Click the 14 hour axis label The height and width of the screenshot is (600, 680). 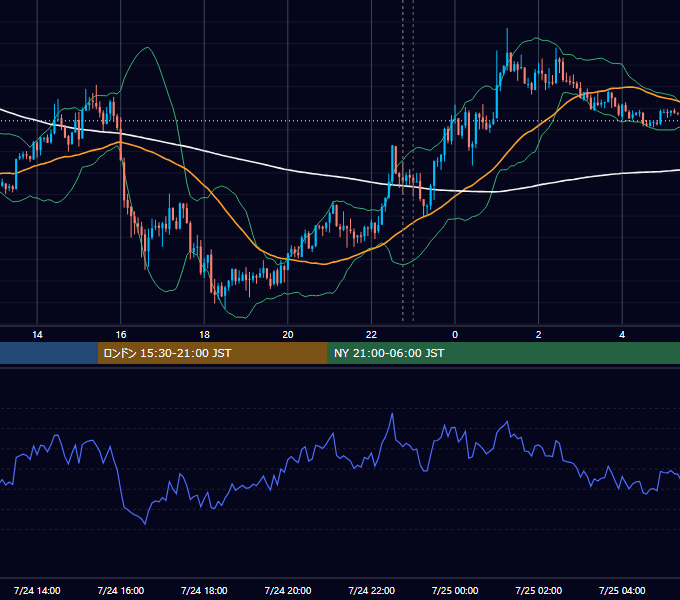pos(37,335)
